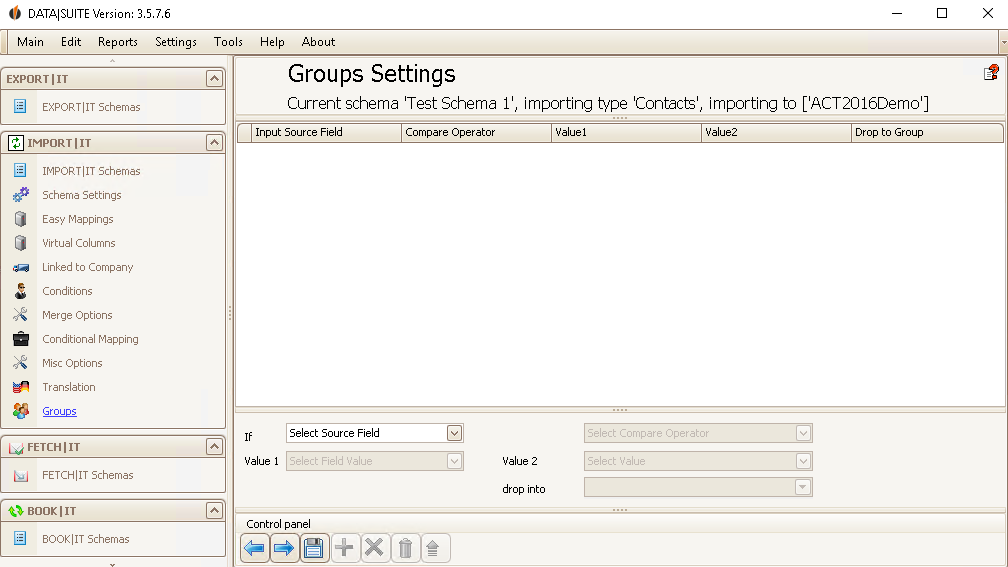Click the Linked to Company truck icon

21,267
